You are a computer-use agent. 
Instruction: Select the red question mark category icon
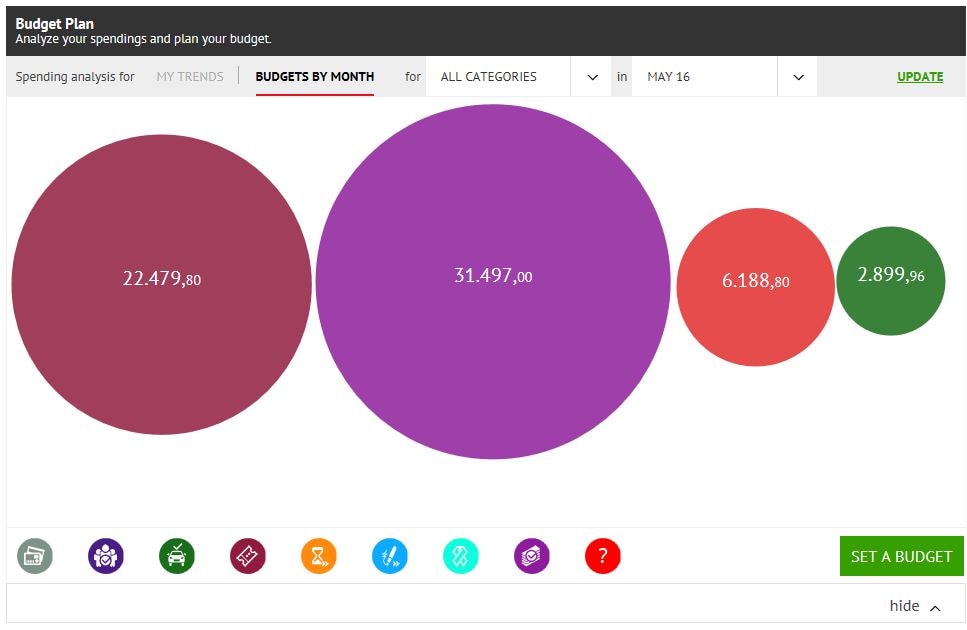click(603, 555)
